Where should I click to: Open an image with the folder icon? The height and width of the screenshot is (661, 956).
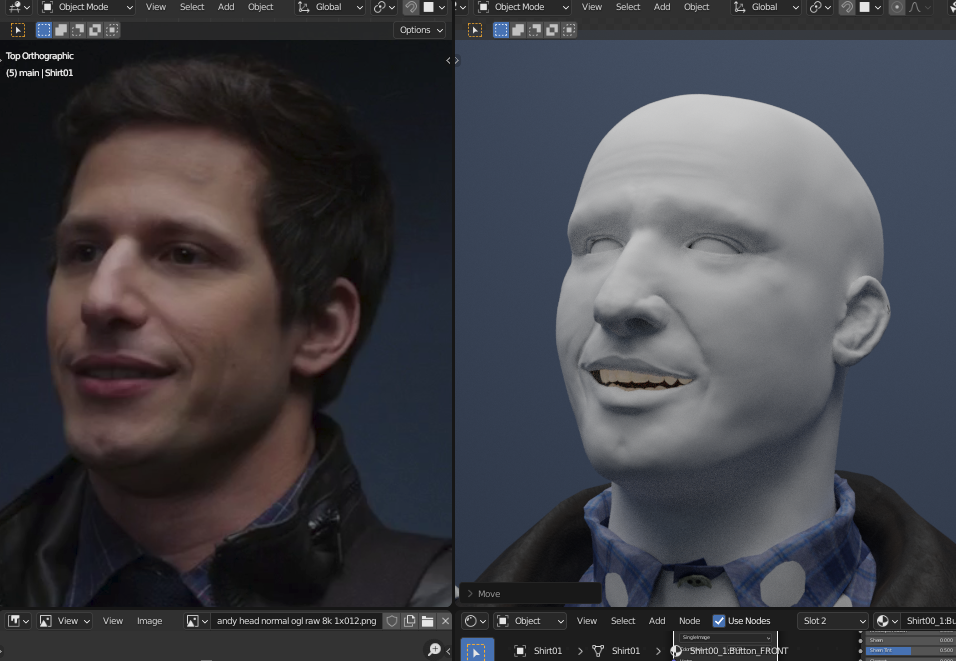pos(427,621)
